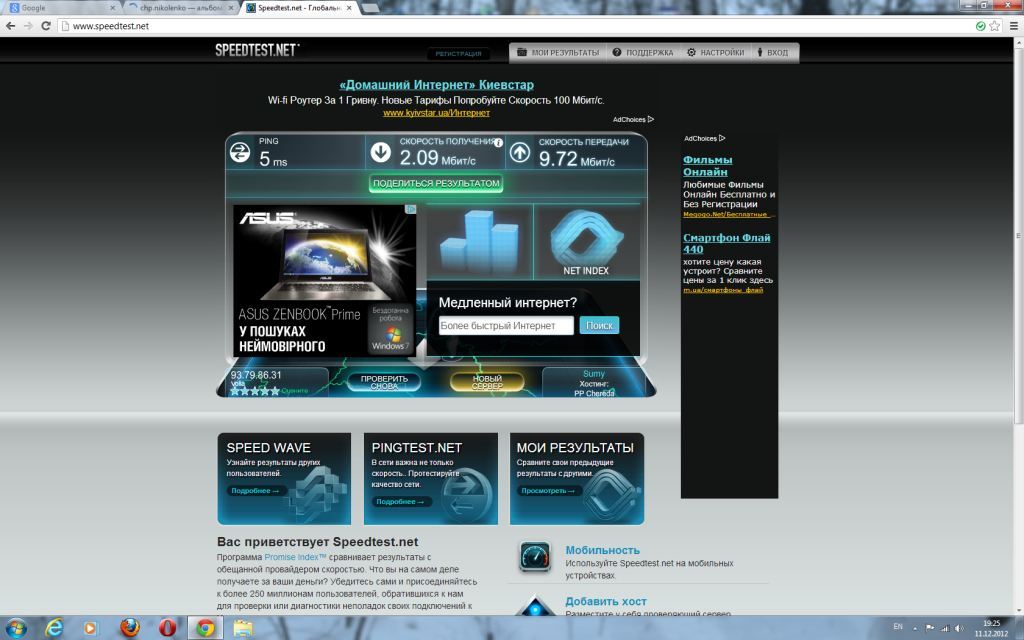Open the Net Index icon
This screenshot has width=1024, height=640.
[586, 242]
